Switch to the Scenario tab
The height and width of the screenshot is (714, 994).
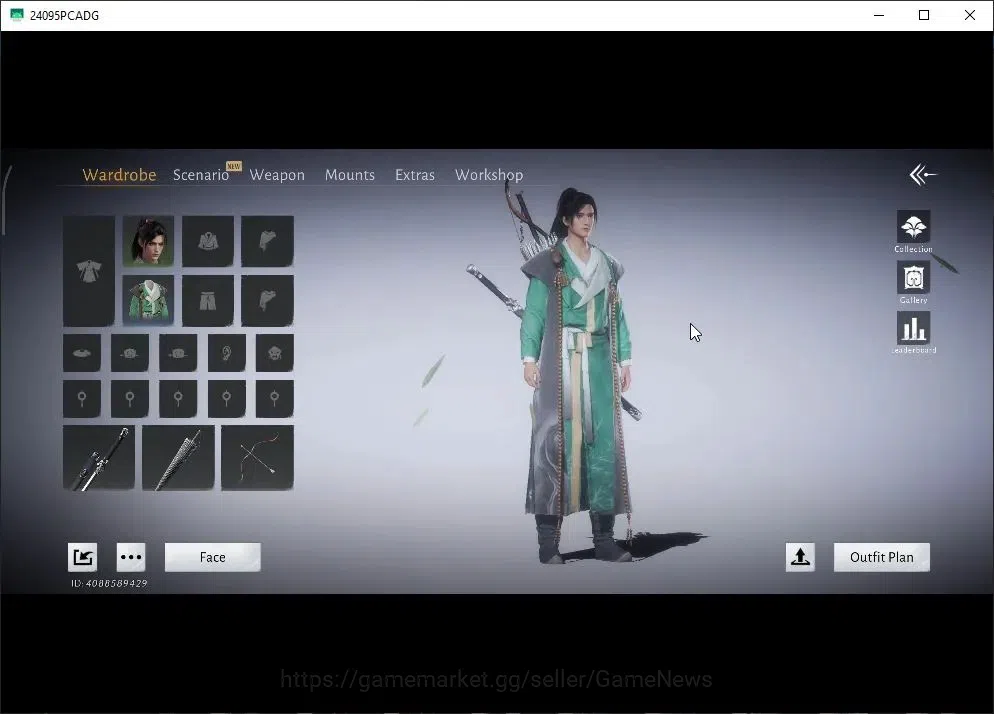tap(200, 175)
